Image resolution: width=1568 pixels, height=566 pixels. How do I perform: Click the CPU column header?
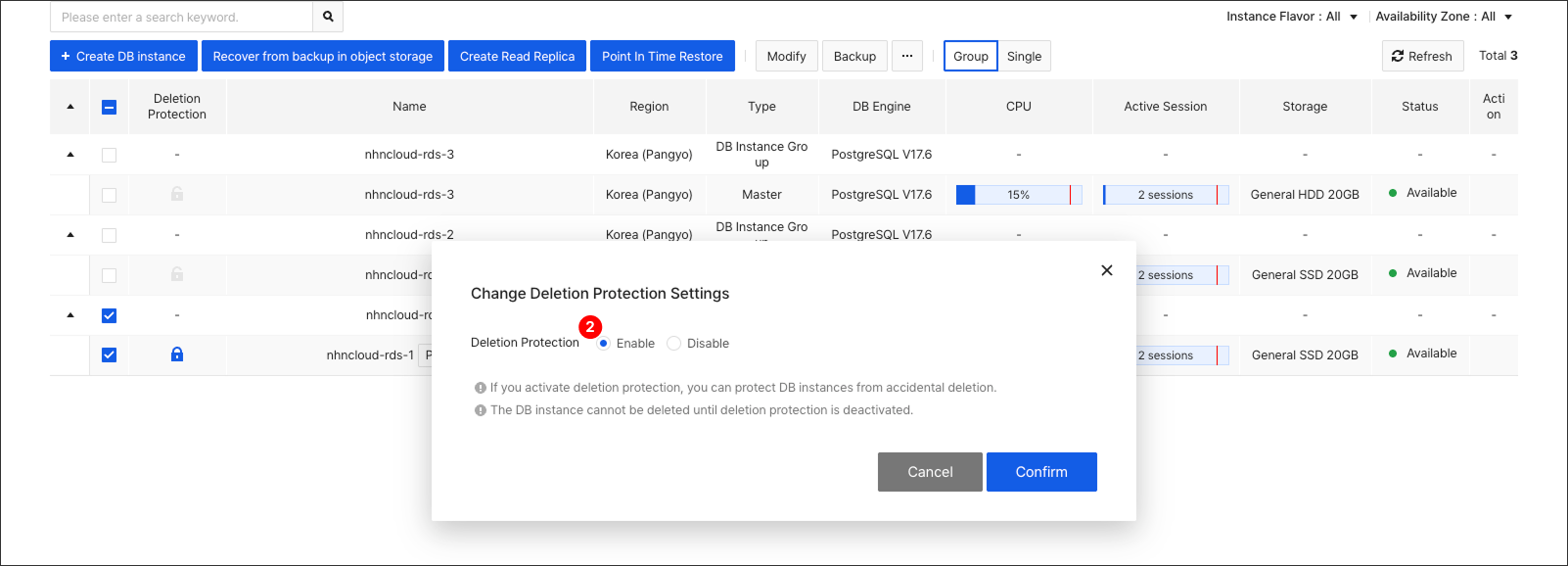pos(1019,107)
